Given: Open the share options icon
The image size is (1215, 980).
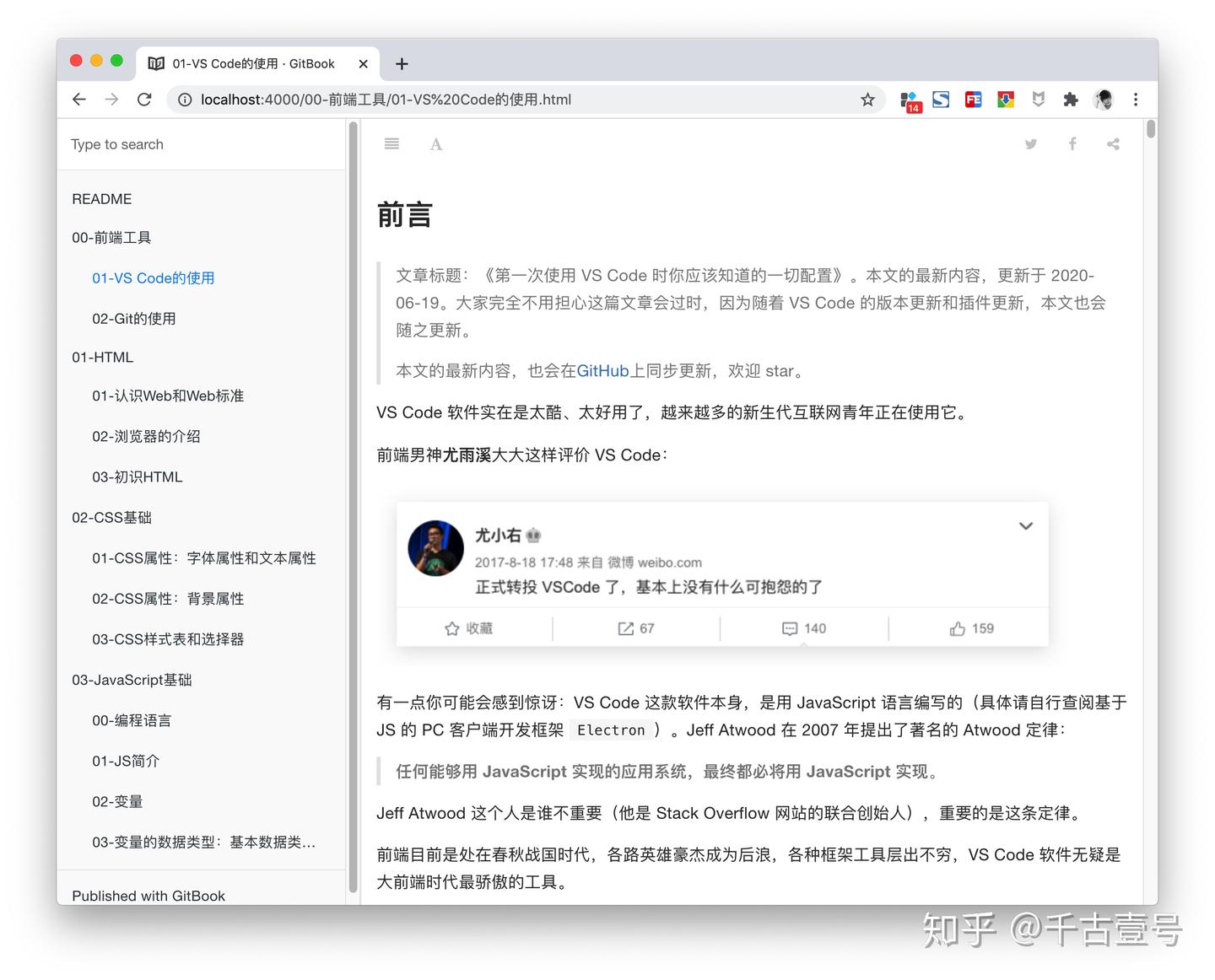Looking at the screenshot, I should (1113, 143).
